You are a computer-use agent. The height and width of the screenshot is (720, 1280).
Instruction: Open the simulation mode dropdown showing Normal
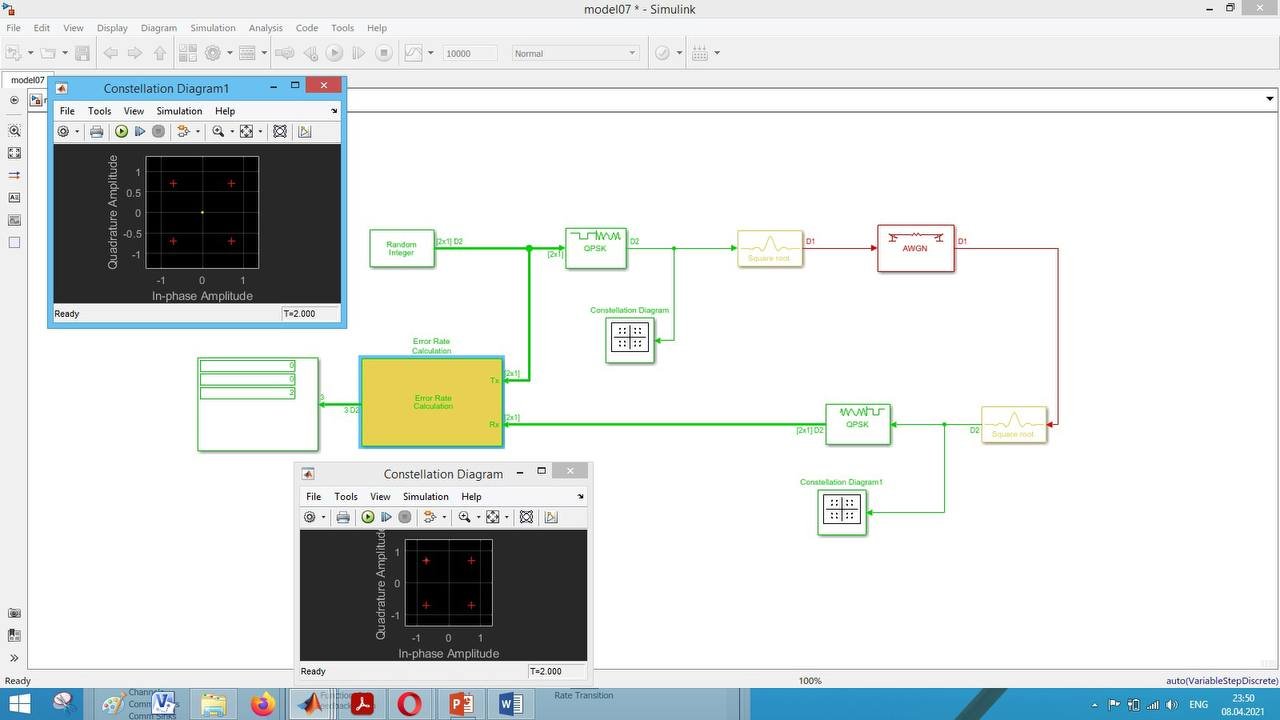(x=575, y=53)
